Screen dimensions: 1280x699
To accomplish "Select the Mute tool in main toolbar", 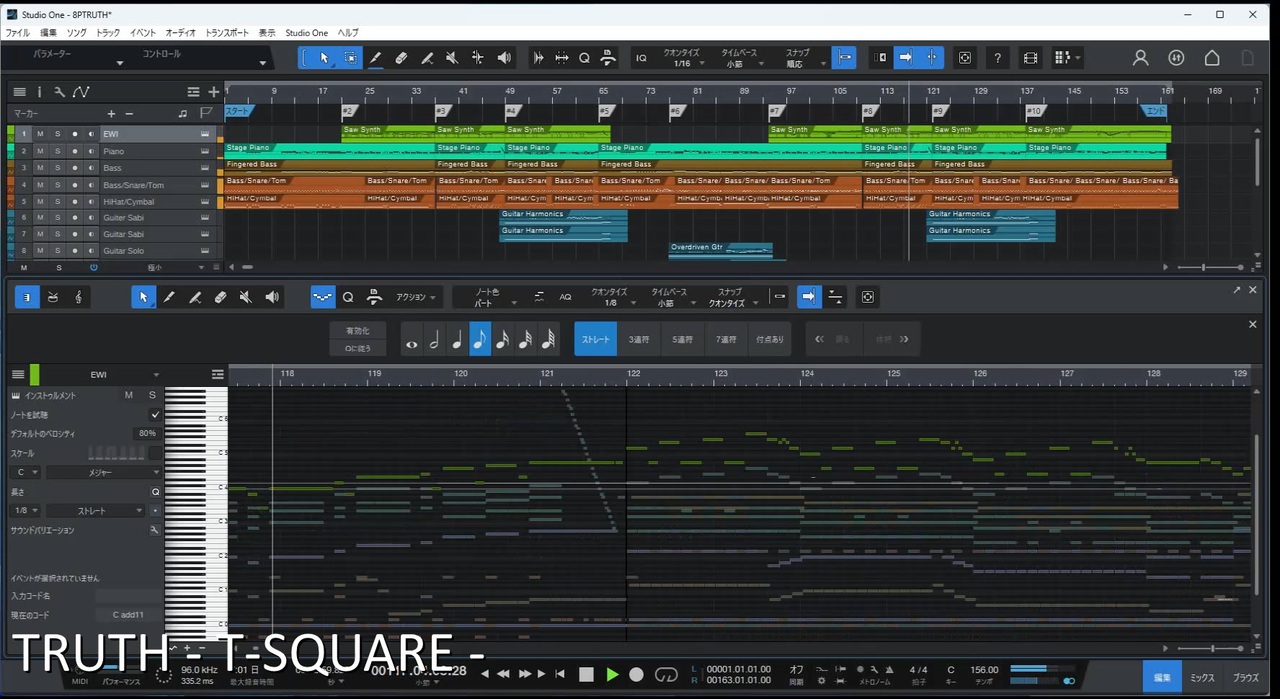I will [452, 58].
